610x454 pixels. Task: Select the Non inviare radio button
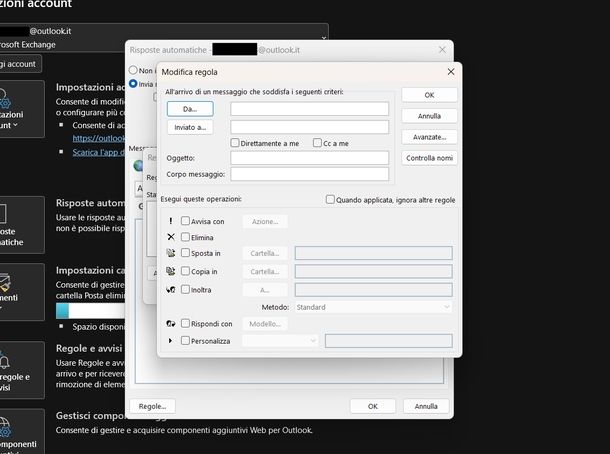[133, 70]
